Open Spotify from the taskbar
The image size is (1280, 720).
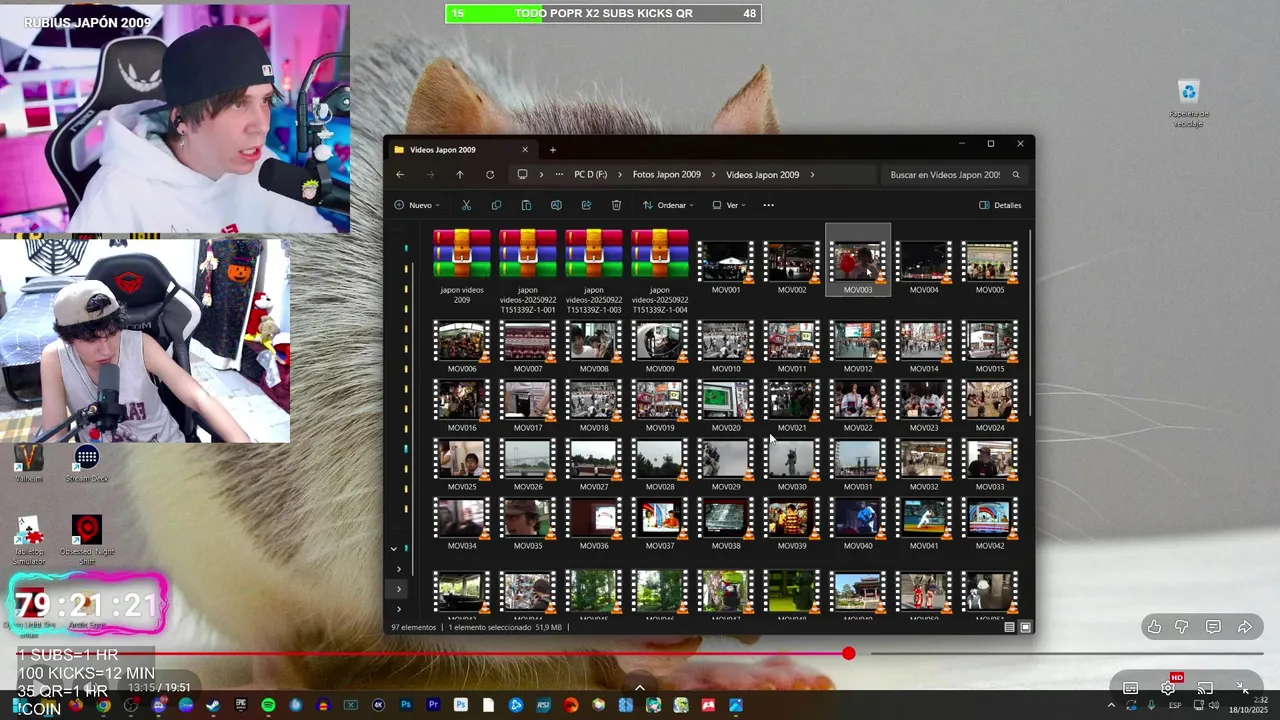(x=268, y=705)
